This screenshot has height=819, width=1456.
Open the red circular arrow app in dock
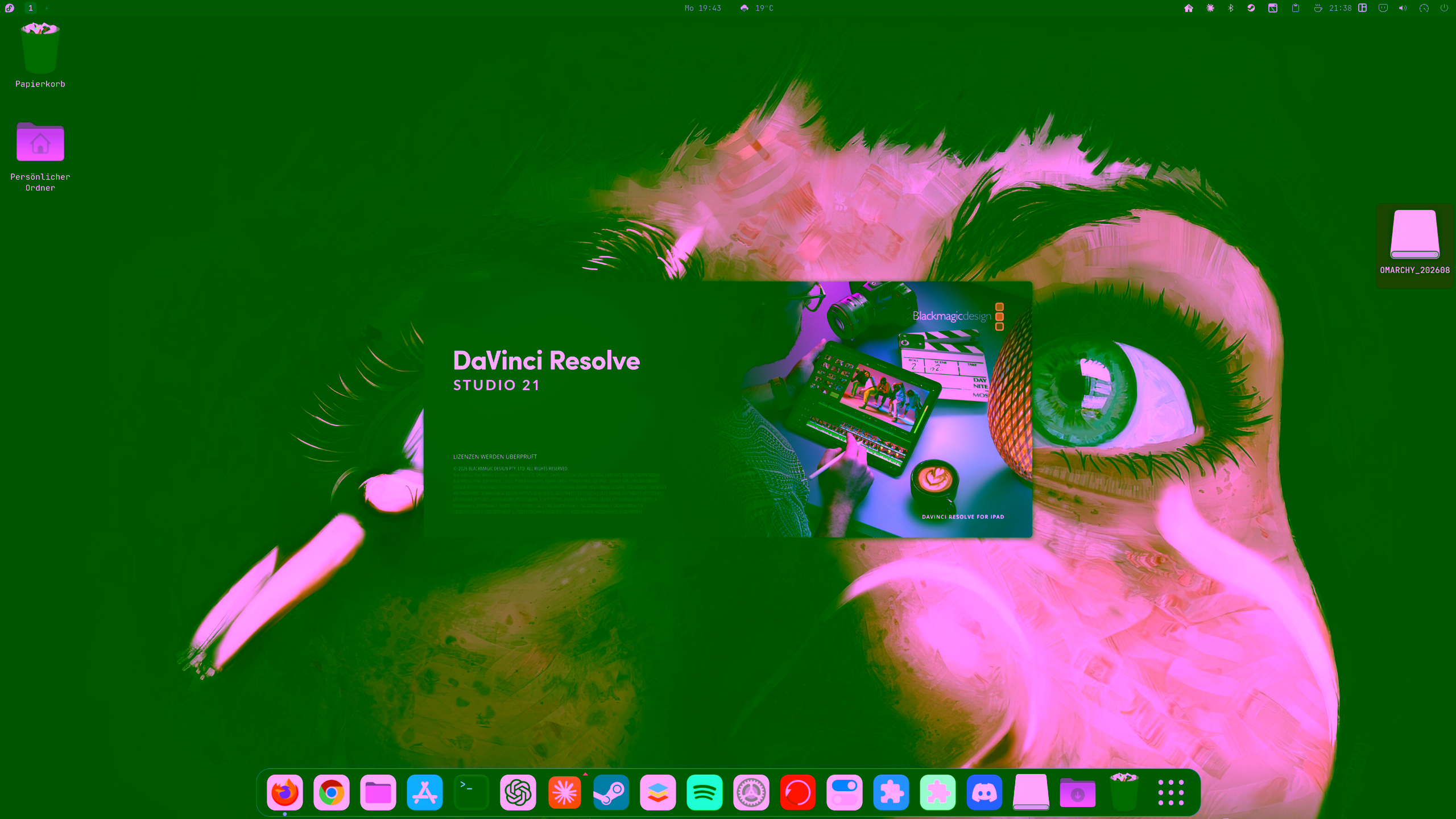pos(798,792)
